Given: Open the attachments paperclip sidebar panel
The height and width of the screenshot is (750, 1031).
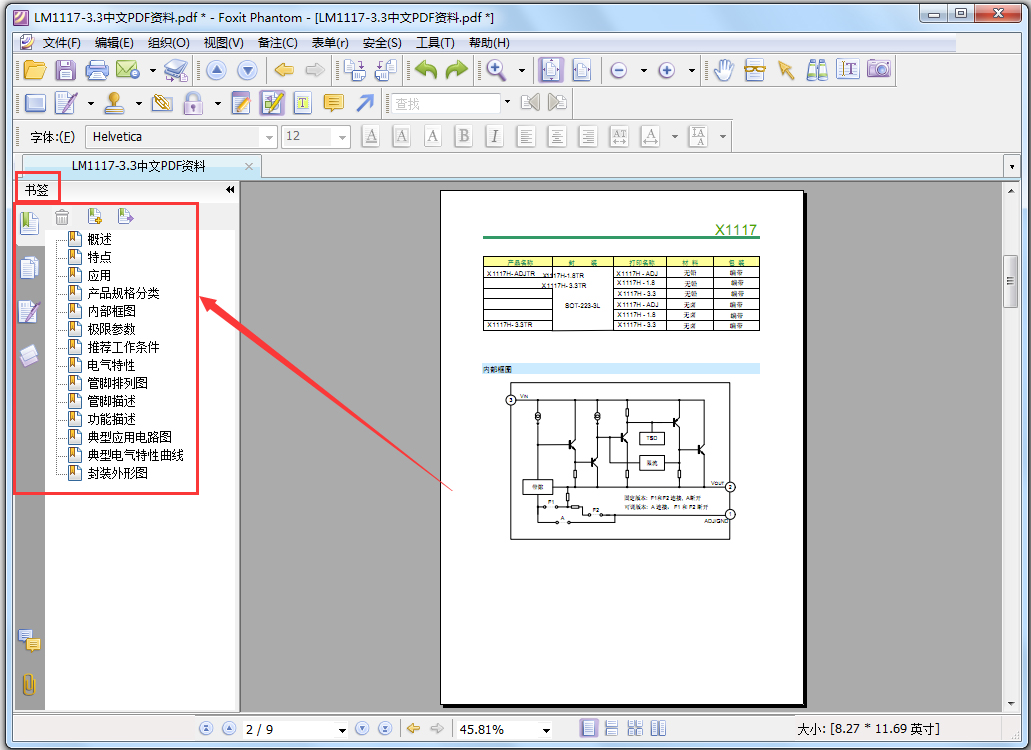Looking at the screenshot, I should pos(28,684).
